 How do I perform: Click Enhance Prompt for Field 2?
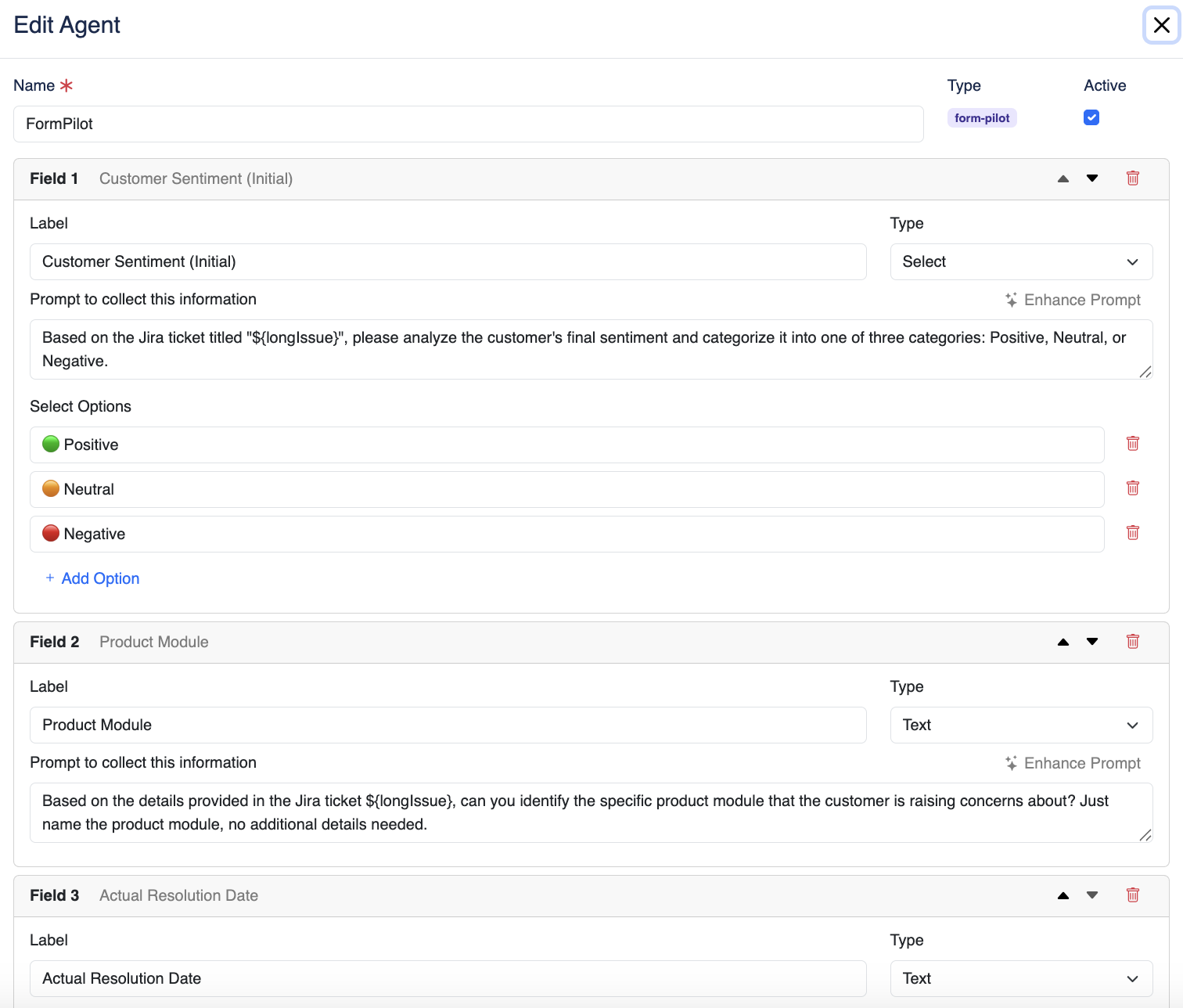pos(1073,763)
